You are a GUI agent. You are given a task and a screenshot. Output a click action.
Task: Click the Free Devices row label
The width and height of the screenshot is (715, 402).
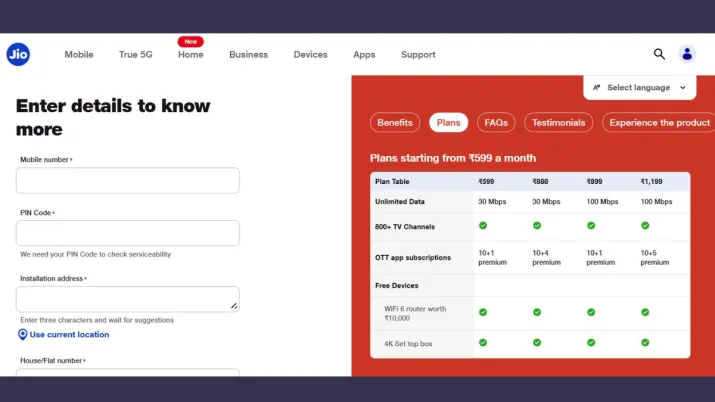[396, 285]
